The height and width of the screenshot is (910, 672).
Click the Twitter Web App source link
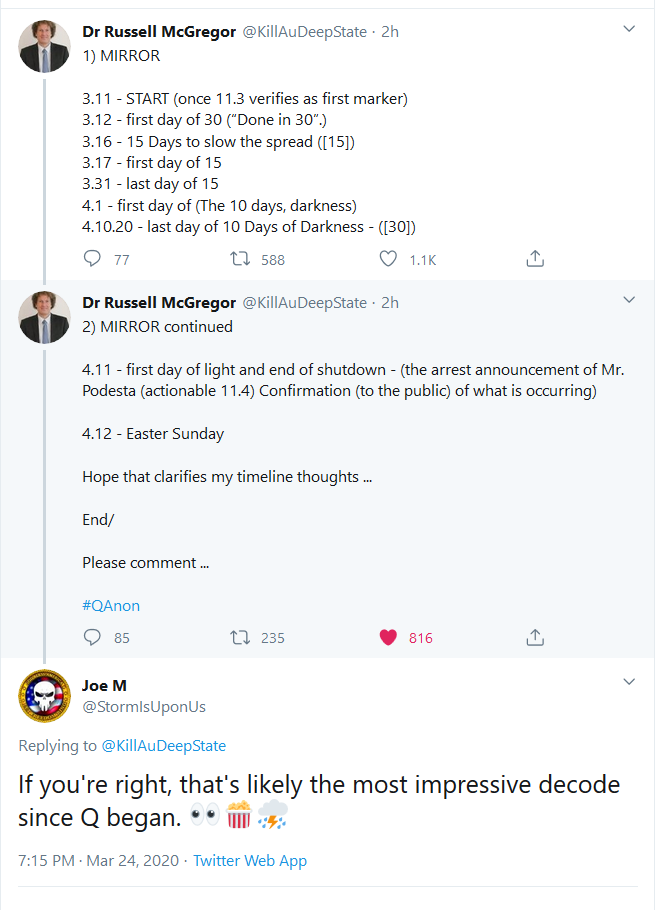(250, 861)
